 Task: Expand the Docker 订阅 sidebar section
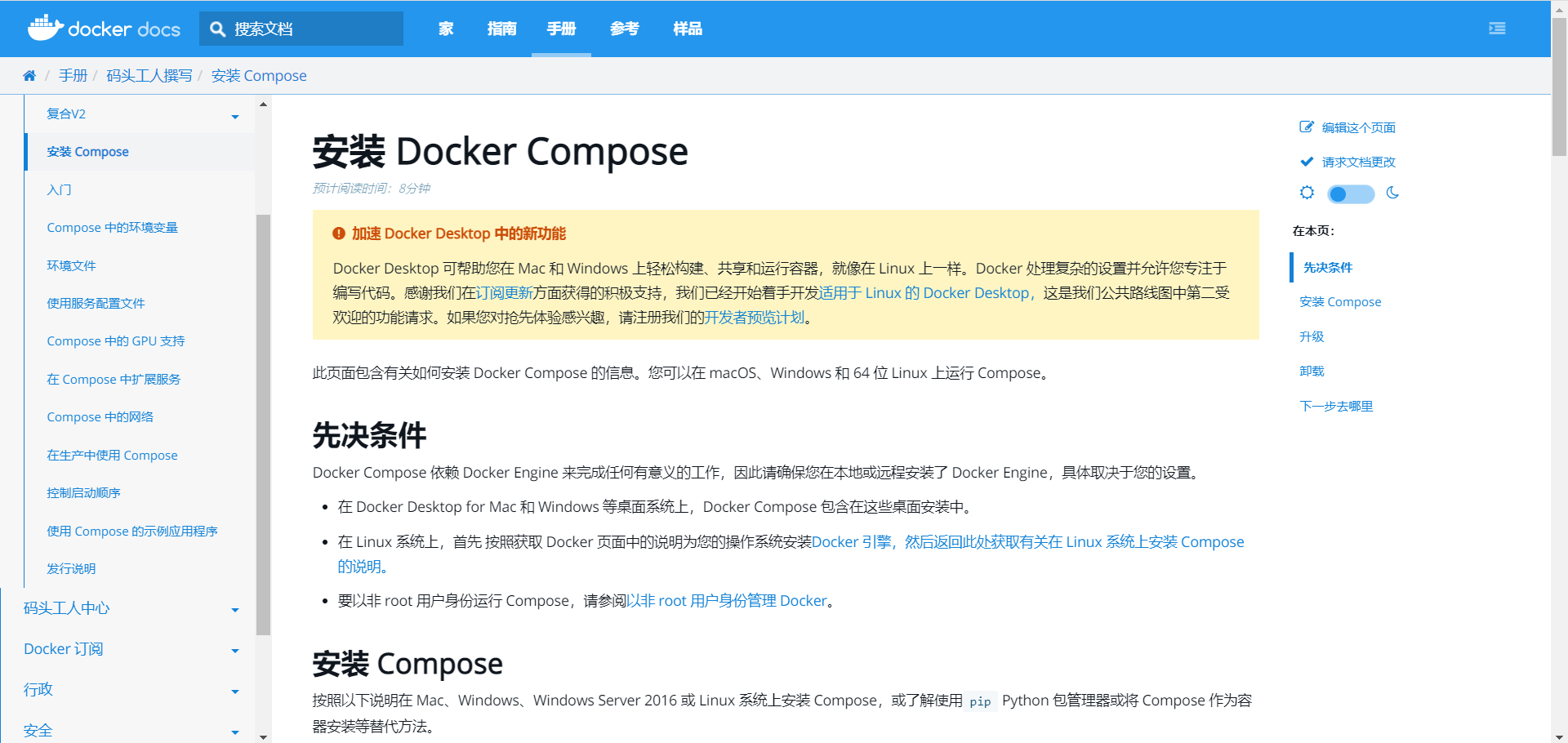[x=234, y=651]
